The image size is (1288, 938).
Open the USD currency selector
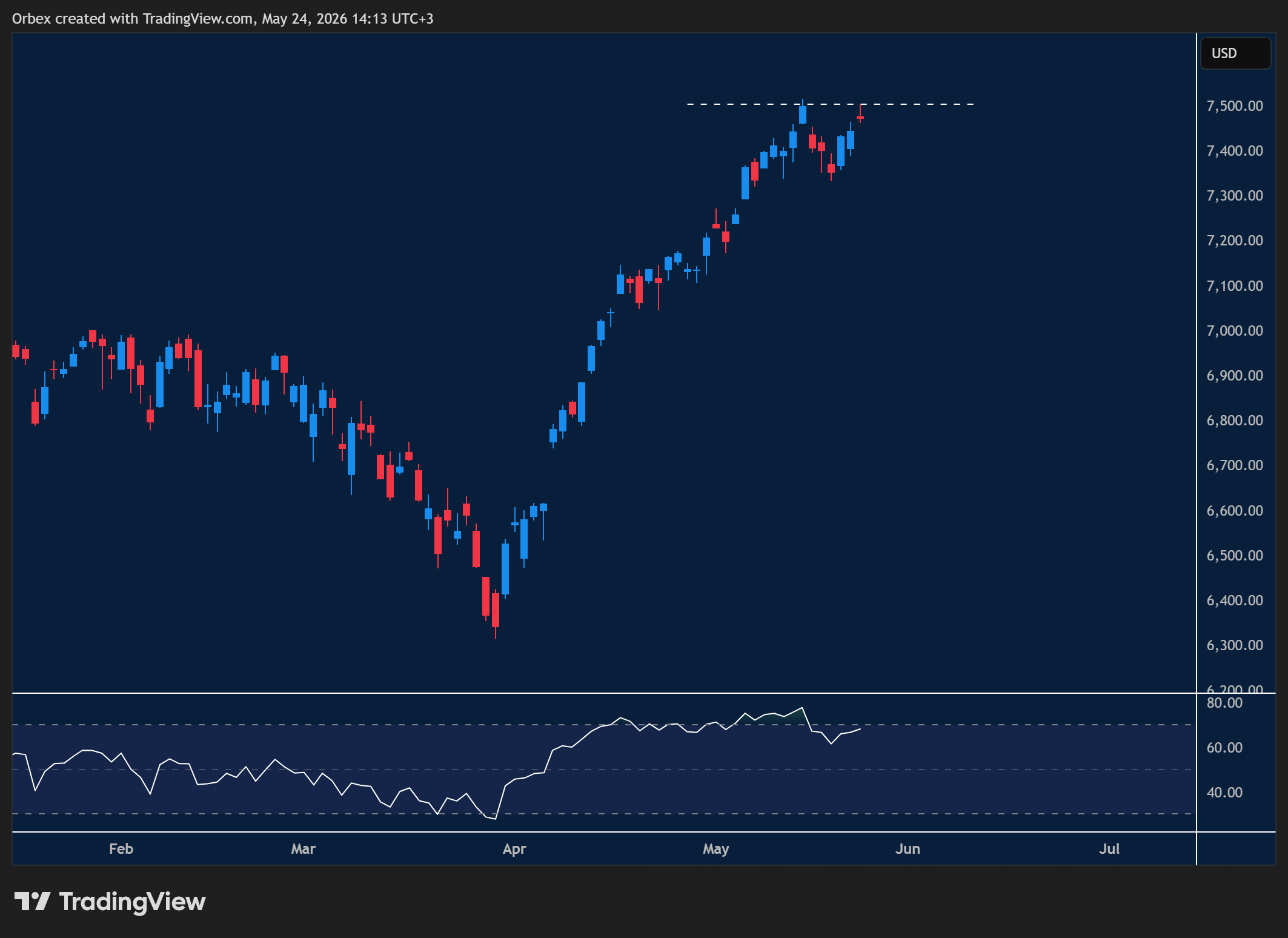(x=1235, y=53)
